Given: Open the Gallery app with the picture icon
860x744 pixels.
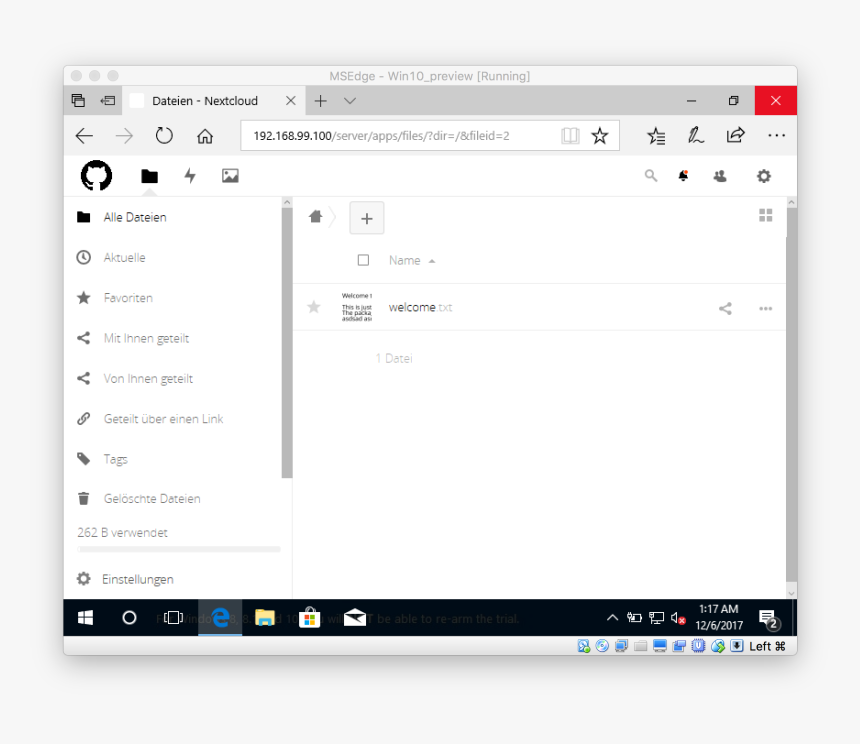Looking at the screenshot, I should tap(230, 176).
